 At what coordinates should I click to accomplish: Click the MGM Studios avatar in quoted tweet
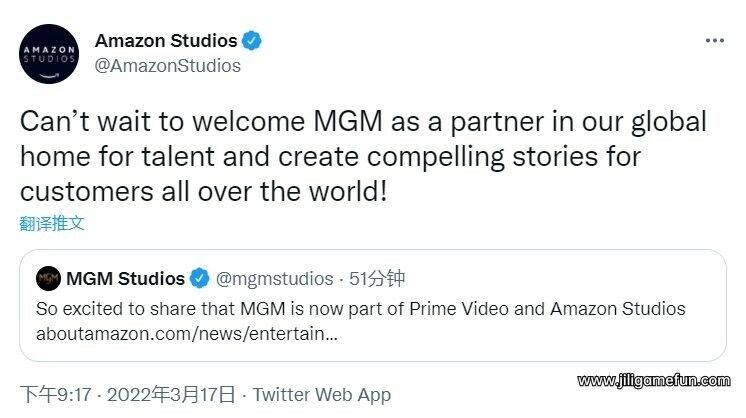[47, 278]
